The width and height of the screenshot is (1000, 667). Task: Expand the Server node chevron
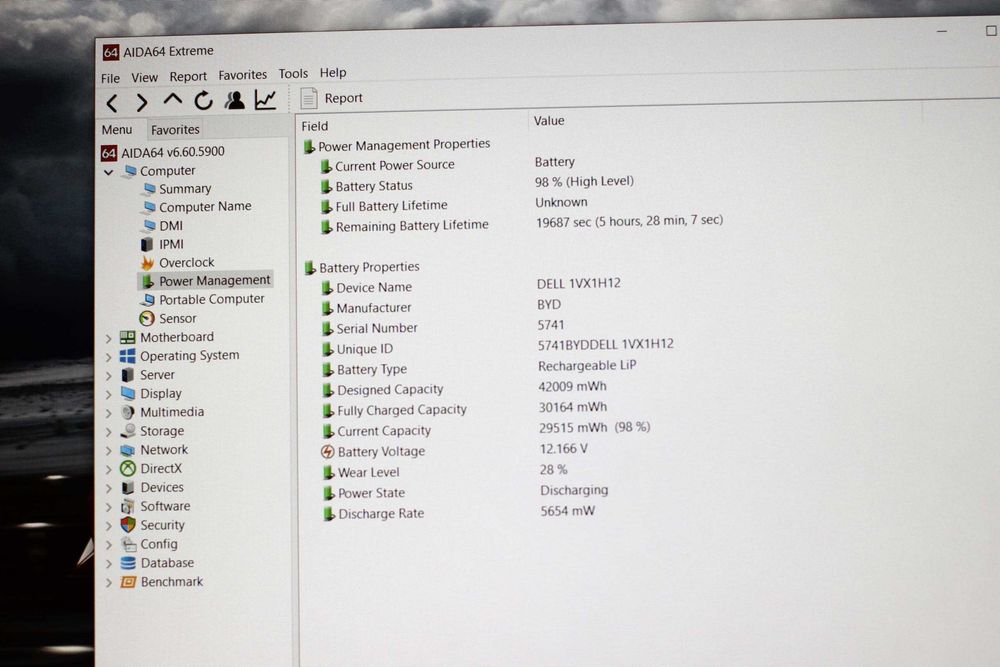point(108,376)
